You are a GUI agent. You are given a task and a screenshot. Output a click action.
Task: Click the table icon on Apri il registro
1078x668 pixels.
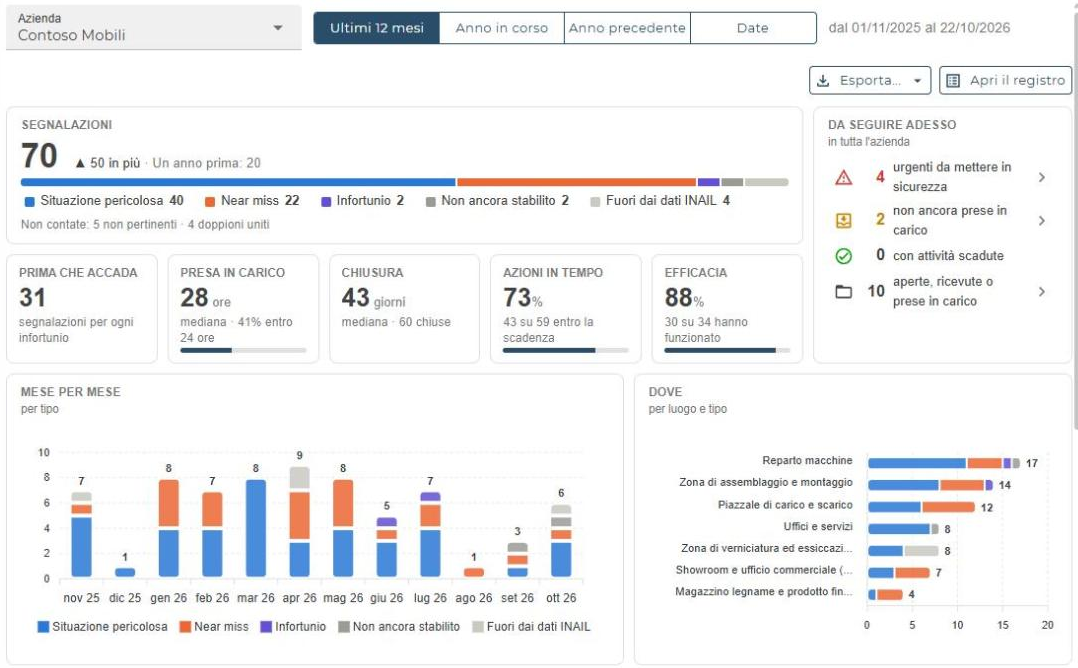(x=953, y=80)
